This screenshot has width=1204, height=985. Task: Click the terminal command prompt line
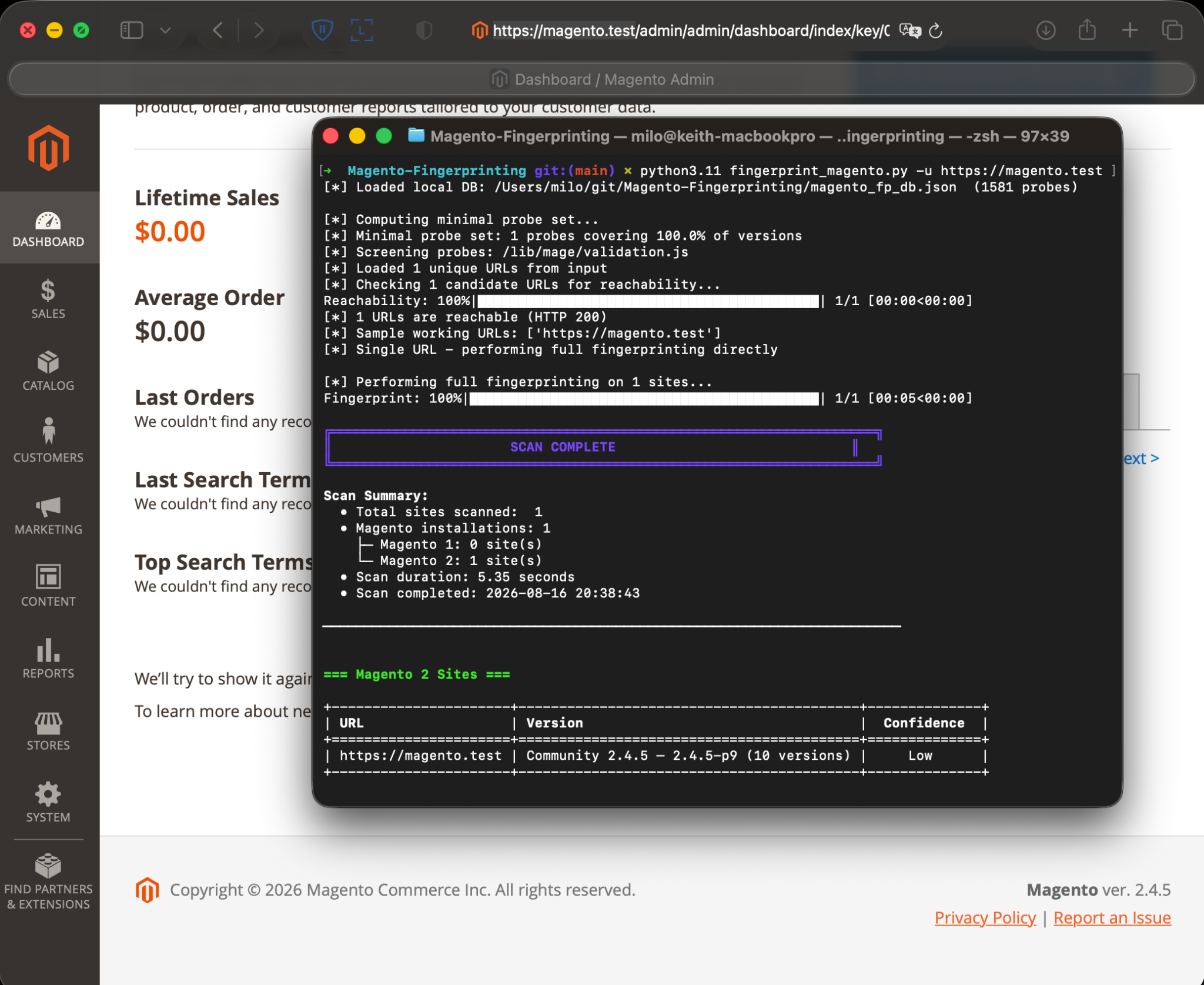(x=716, y=171)
